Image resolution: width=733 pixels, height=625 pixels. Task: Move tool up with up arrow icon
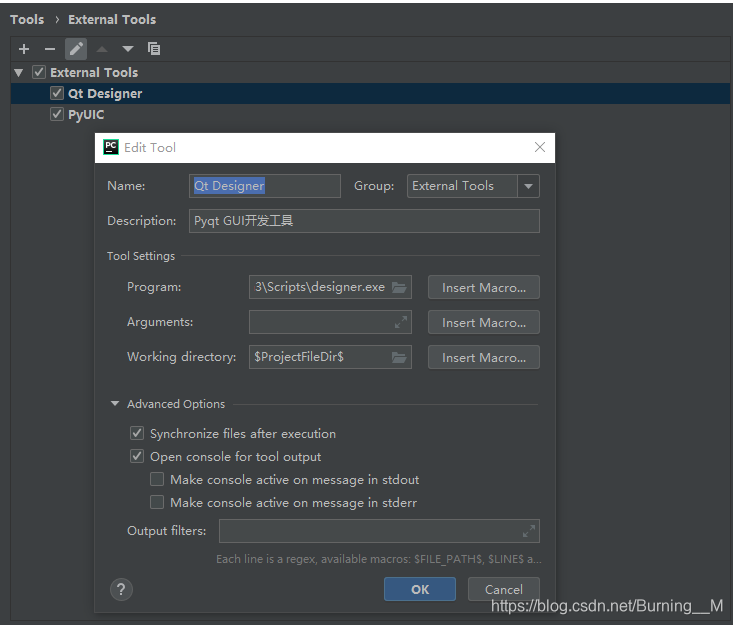(102, 49)
